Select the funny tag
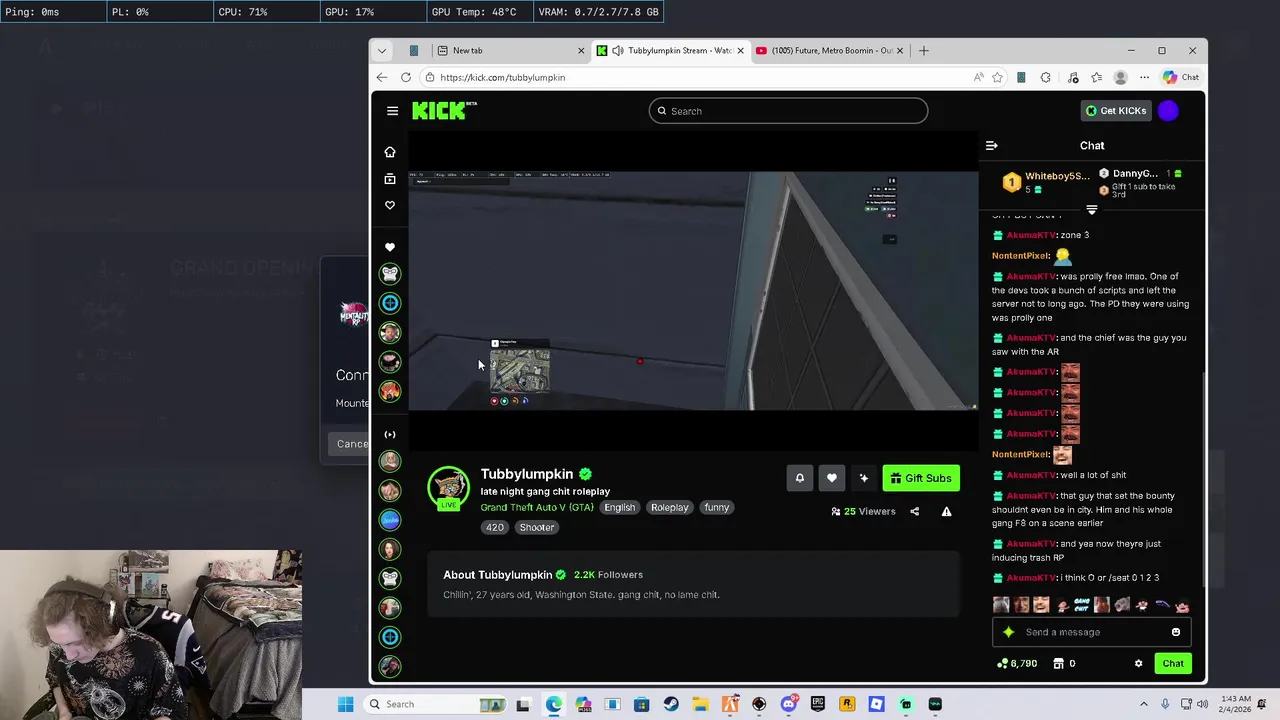This screenshot has height=720, width=1280. 716,507
